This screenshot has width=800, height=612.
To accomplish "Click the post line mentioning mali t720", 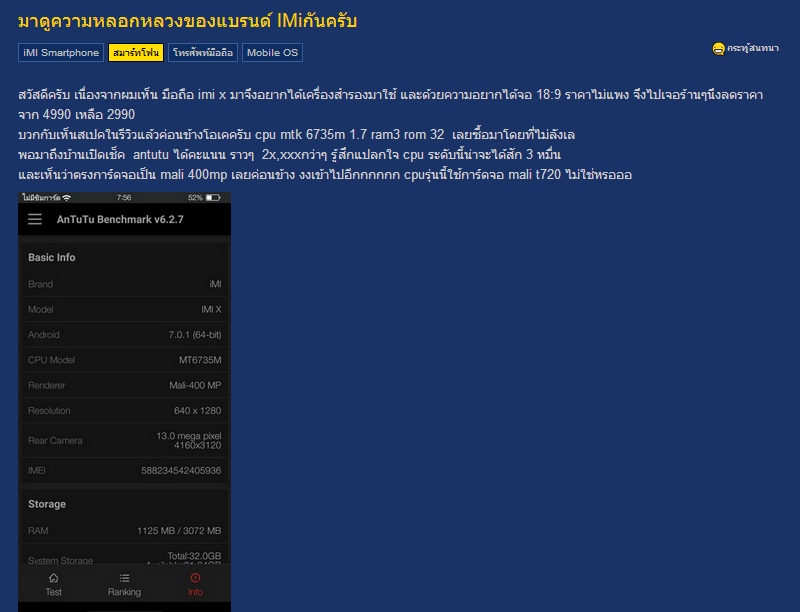I will 325,174.
